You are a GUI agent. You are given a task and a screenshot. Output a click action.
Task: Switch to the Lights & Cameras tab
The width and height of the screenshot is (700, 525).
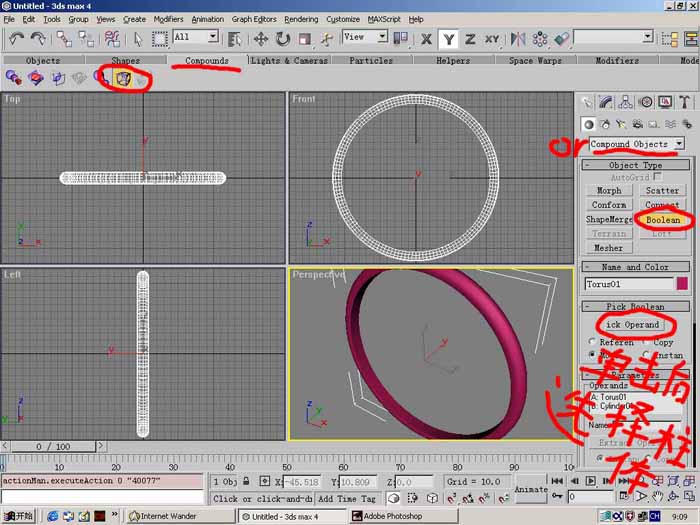(289, 60)
